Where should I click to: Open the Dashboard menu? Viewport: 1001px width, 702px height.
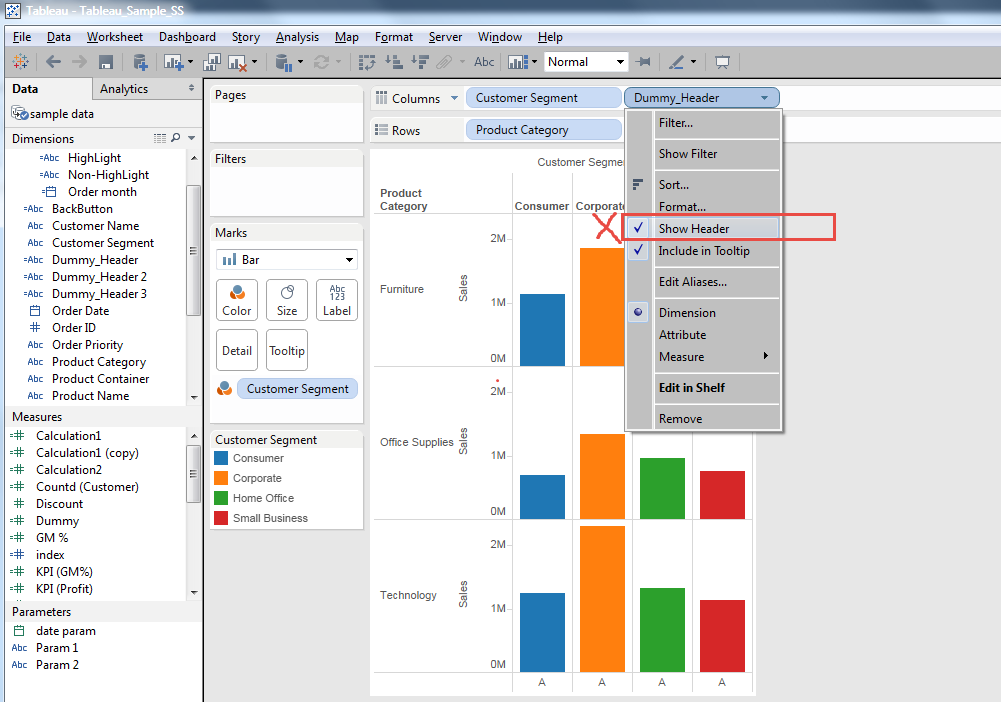coord(187,37)
